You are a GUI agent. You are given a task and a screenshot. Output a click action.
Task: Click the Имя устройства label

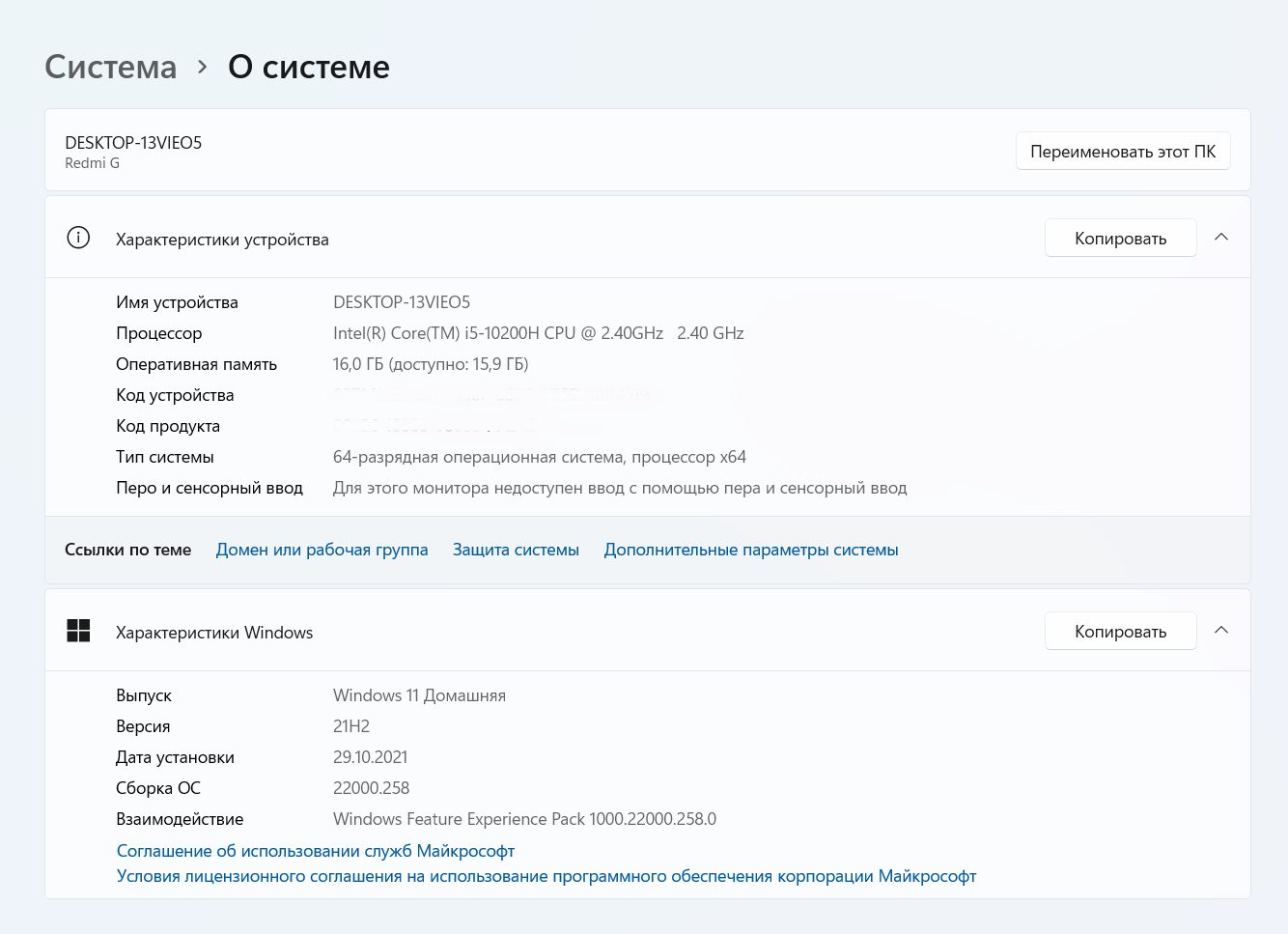pos(177,302)
